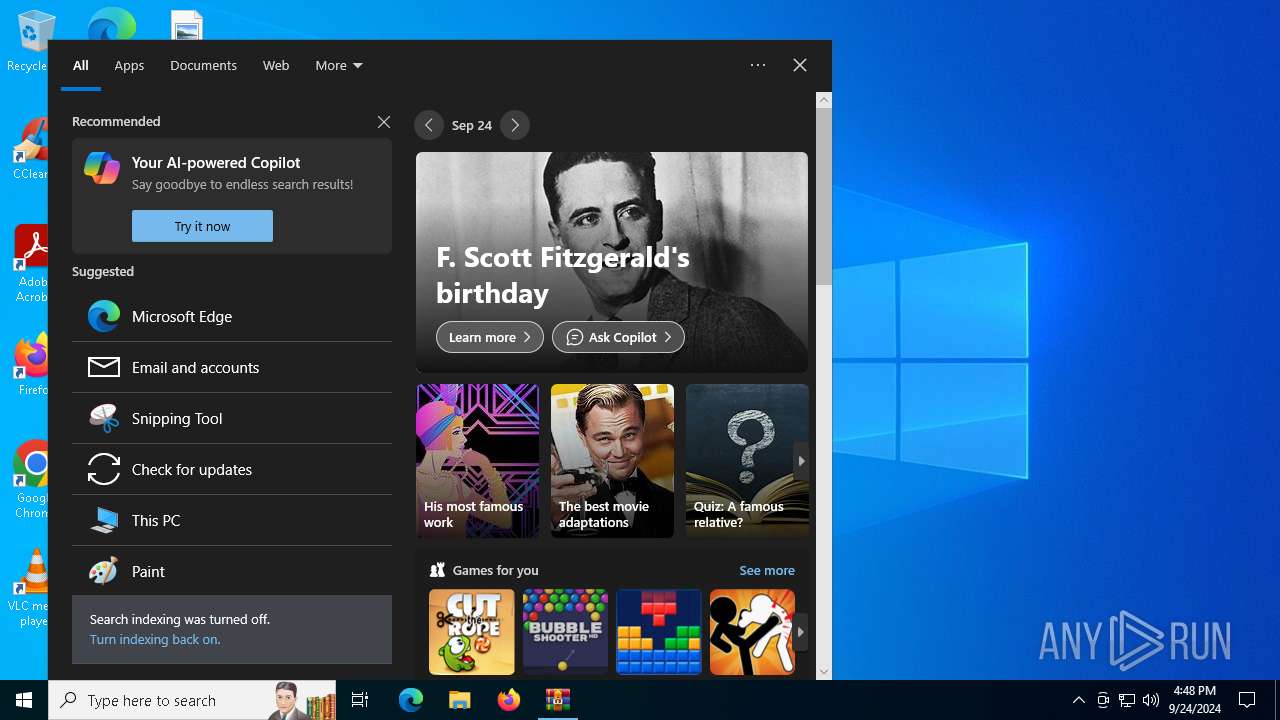Open the three-dots options menu

(758, 65)
